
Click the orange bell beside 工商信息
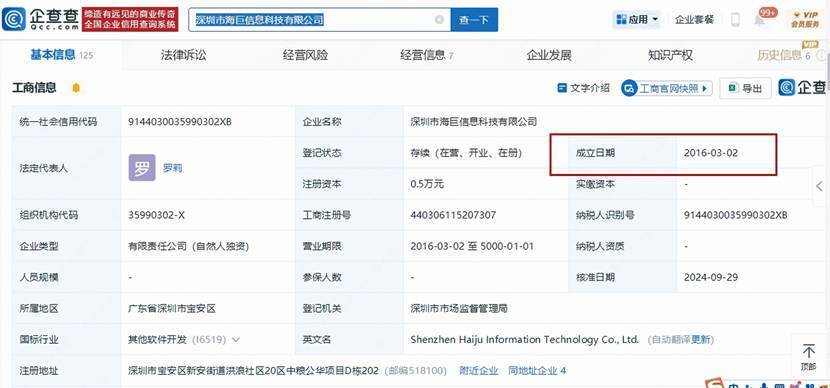(x=76, y=88)
